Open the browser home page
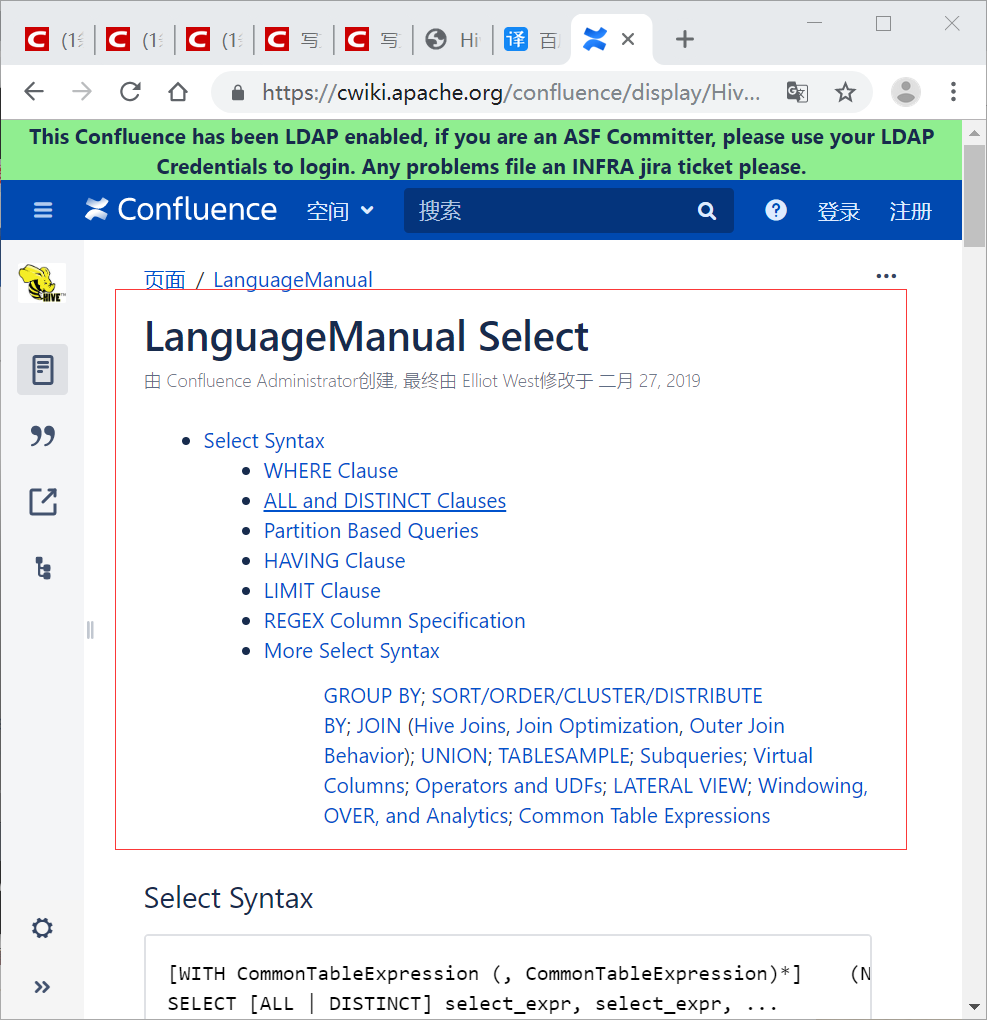The height and width of the screenshot is (1020, 987). tap(178, 92)
